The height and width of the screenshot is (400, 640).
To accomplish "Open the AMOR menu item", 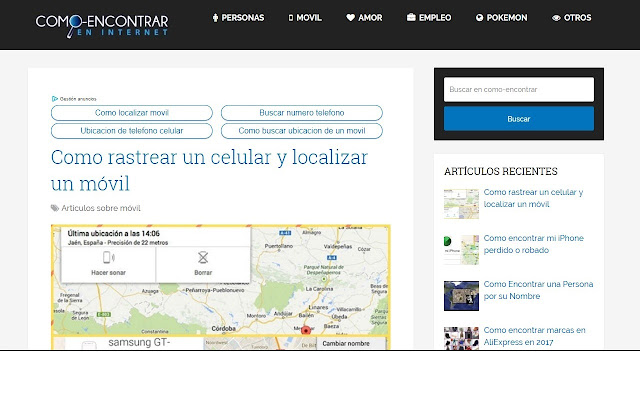I will click(x=364, y=18).
